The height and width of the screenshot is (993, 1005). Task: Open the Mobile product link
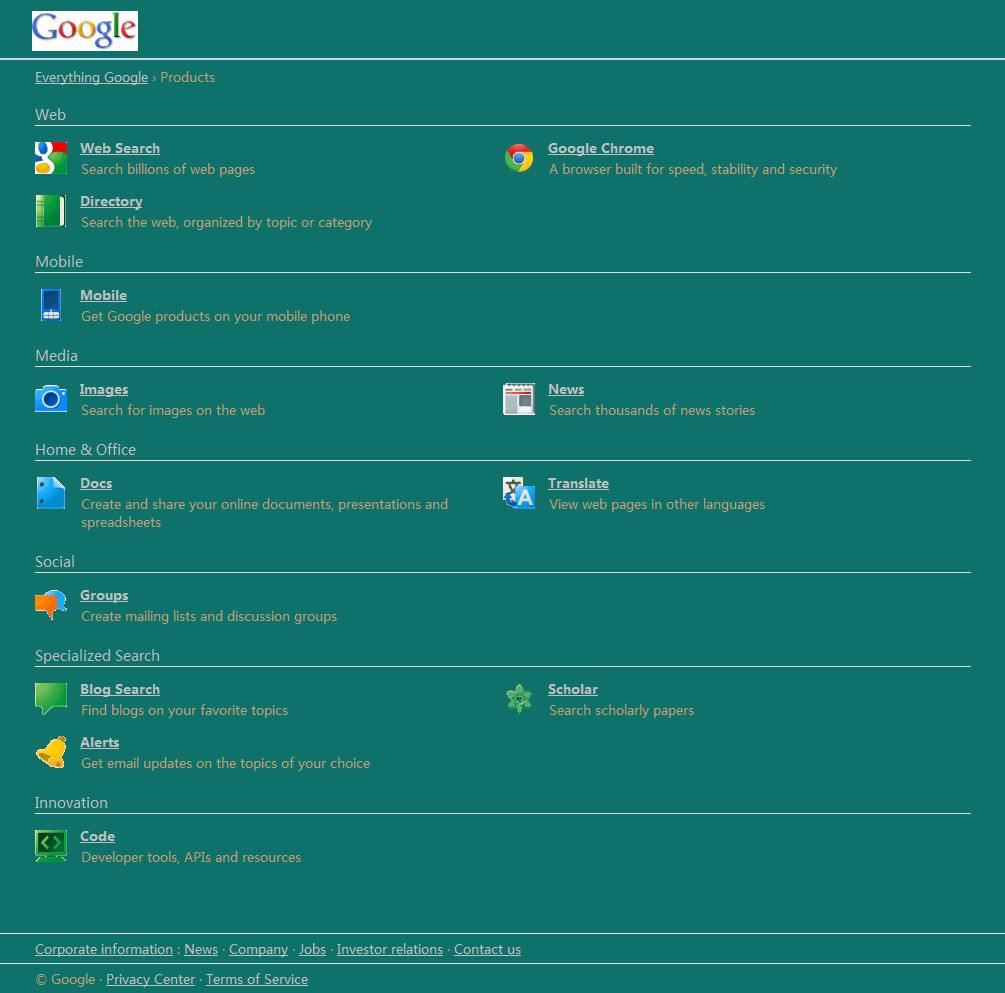(x=103, y=296)
